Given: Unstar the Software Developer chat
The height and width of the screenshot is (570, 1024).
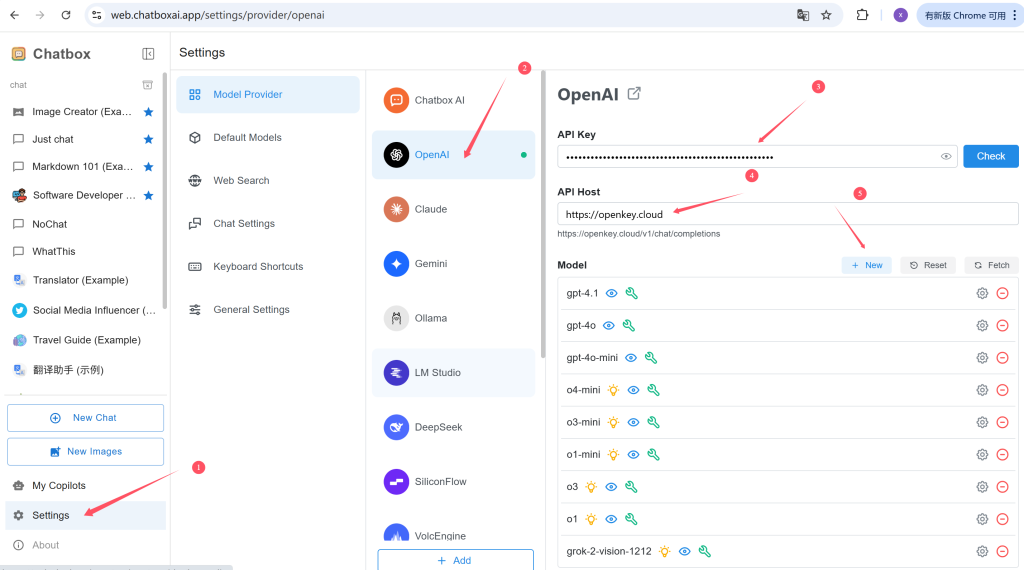Looking at the screenshot, I should coord(148,195).
